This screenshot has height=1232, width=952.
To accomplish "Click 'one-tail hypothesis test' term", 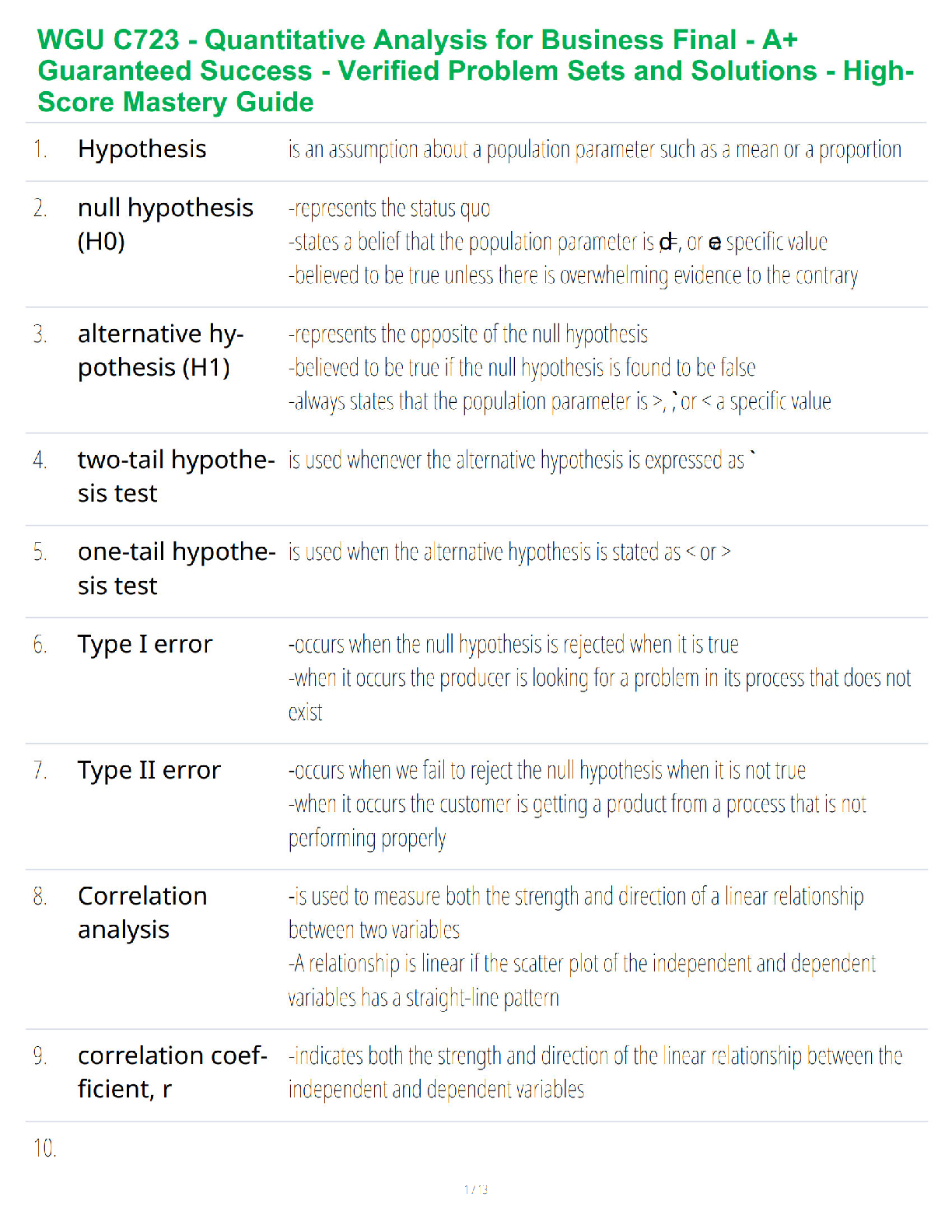I will pos(177,569).
